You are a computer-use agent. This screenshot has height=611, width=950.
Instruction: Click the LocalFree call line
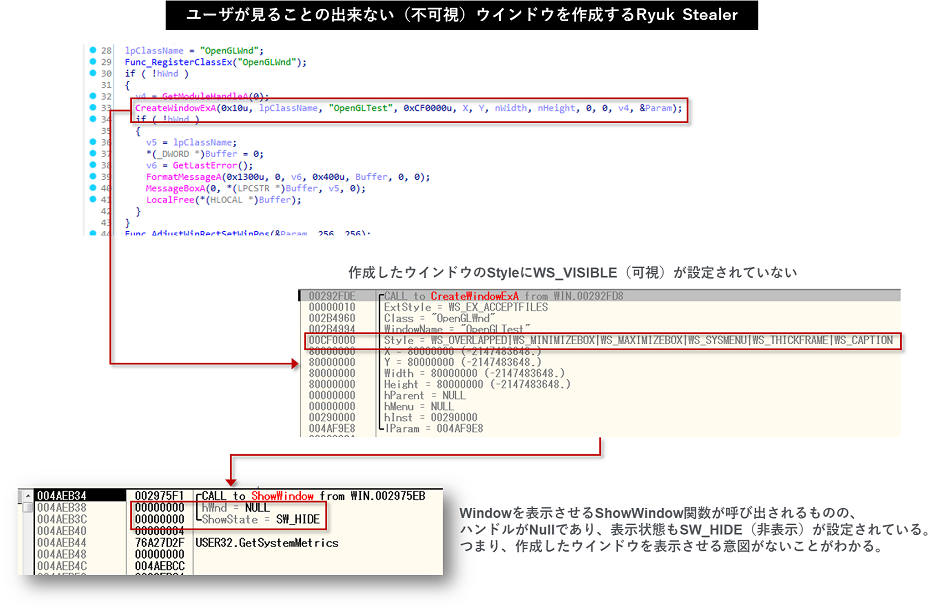coord(223,200)
